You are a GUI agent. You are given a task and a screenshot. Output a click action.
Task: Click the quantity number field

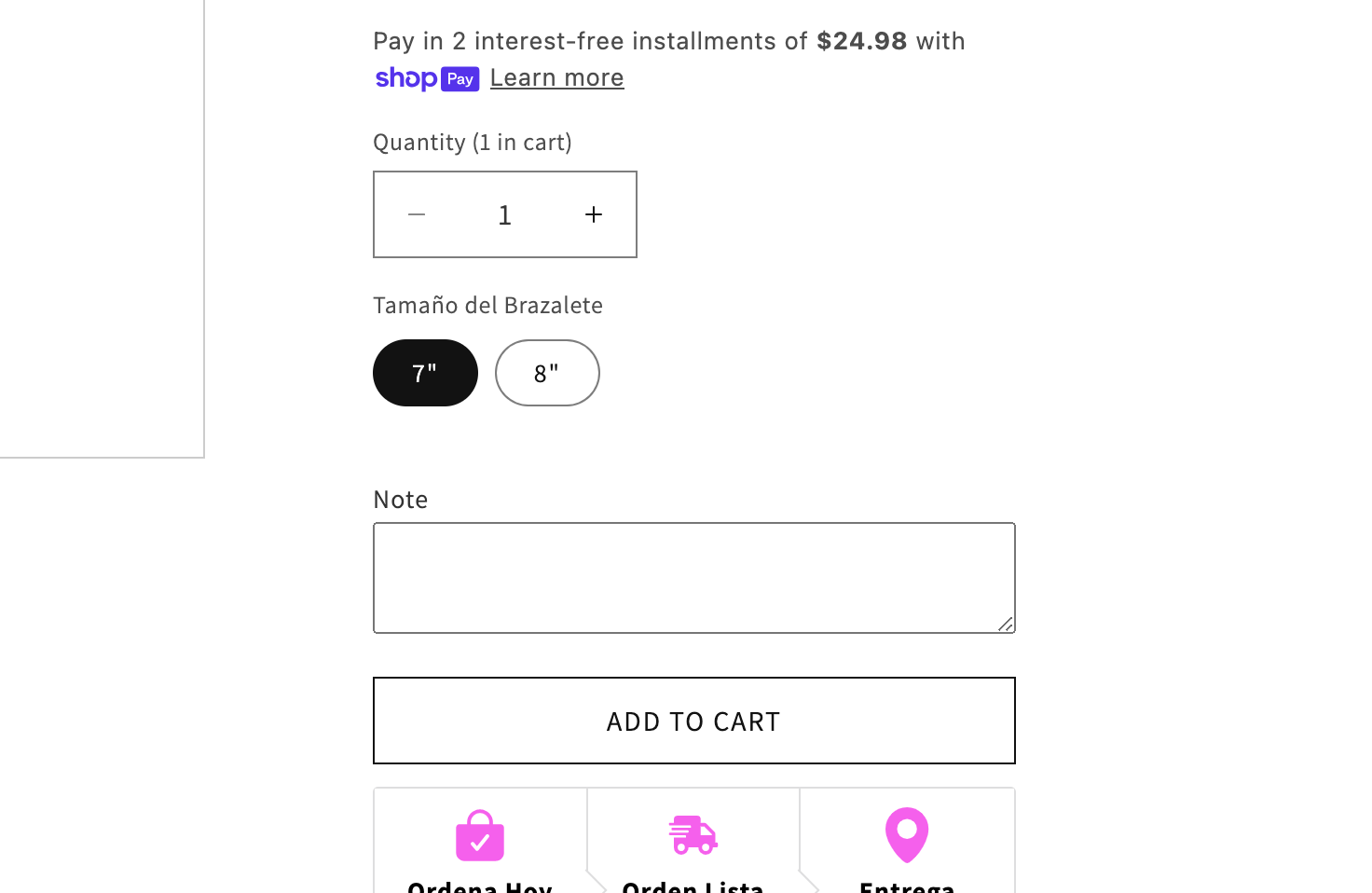[x=505, y=214]
